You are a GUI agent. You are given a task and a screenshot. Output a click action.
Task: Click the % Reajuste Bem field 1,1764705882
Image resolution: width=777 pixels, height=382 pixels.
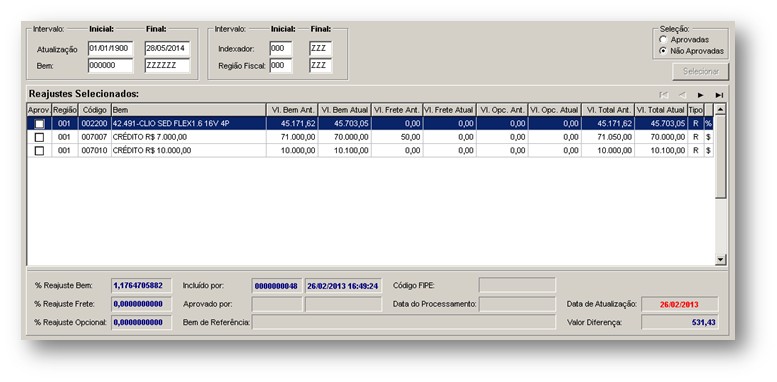[141, 285]
